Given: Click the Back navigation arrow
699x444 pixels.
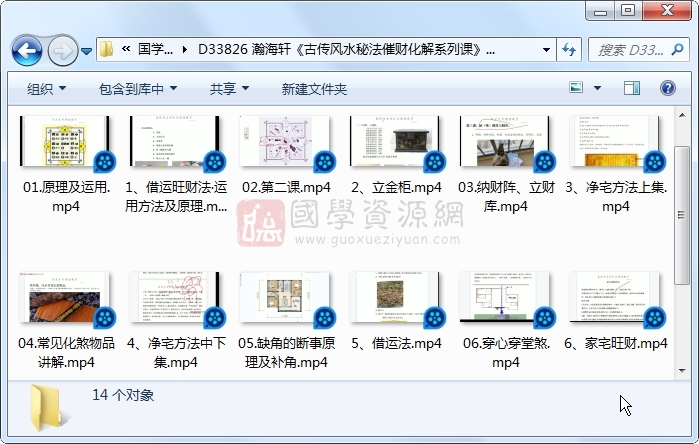Looking at the screenshot, I should (27, 49).
